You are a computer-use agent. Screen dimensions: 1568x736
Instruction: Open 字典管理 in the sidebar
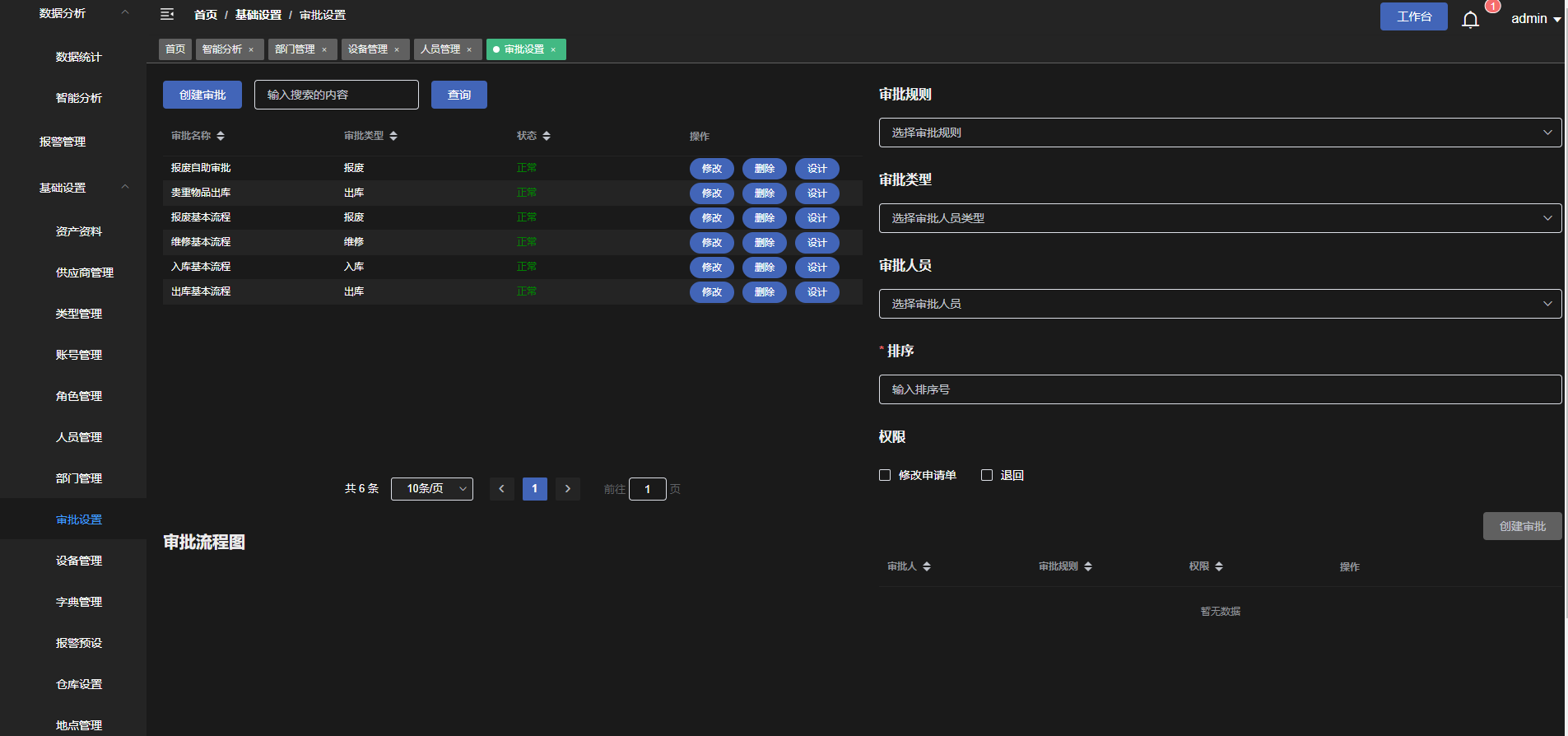tap(79, 602)
